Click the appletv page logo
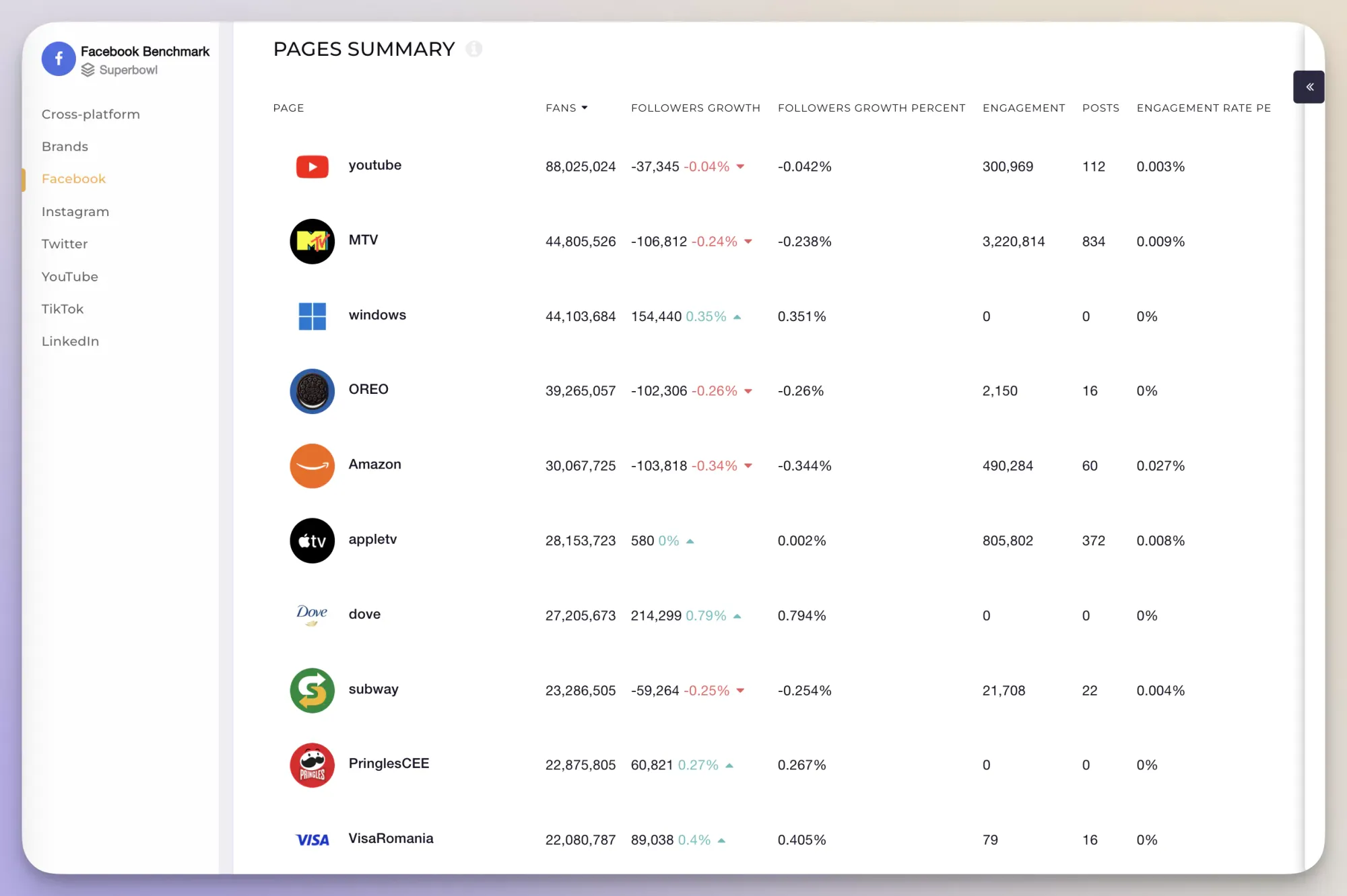1347x896 pixels. click(313, 541)
